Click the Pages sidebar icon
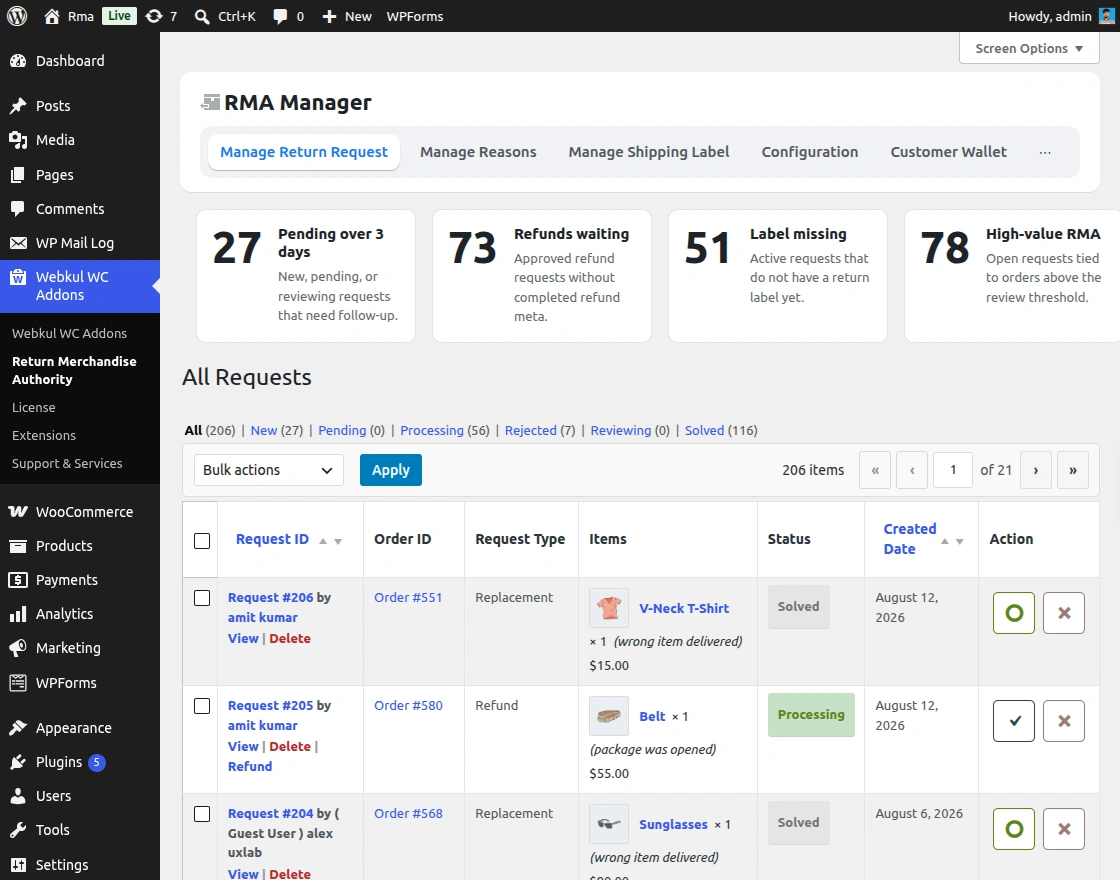This screenshot has width=1120, height=880. click(18, 174)
